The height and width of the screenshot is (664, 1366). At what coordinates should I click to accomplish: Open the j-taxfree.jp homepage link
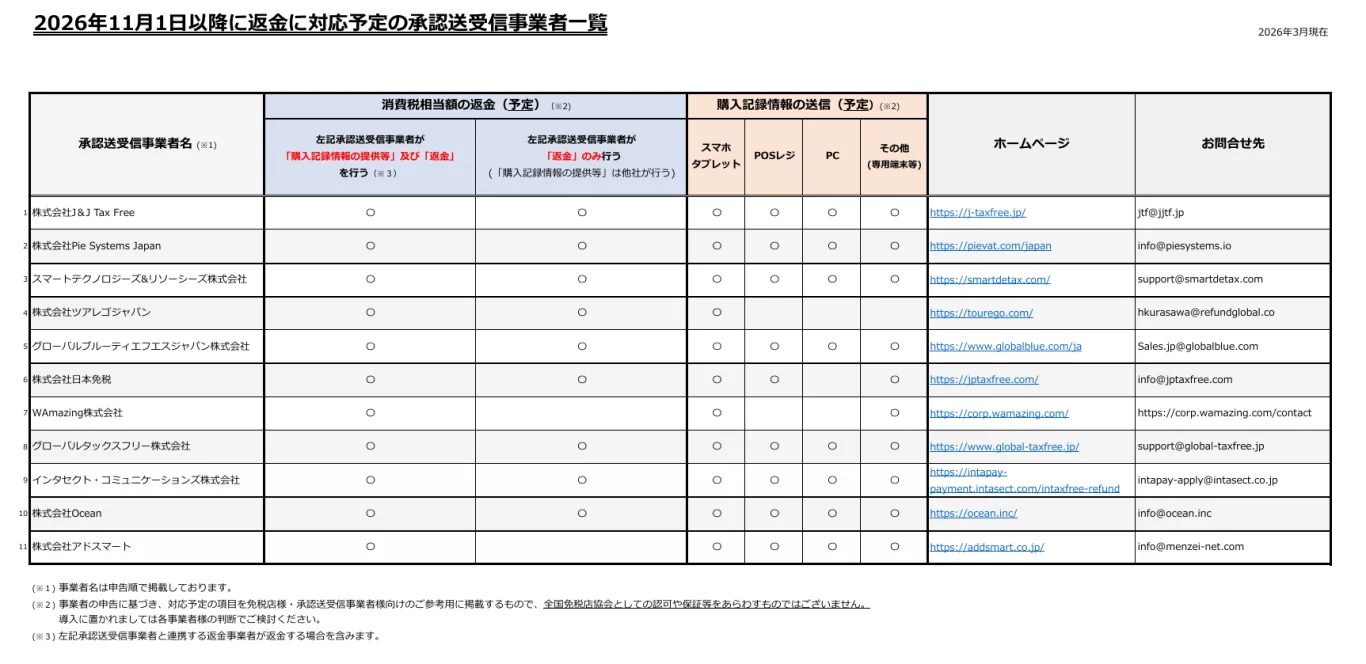(x=977, y=213)
